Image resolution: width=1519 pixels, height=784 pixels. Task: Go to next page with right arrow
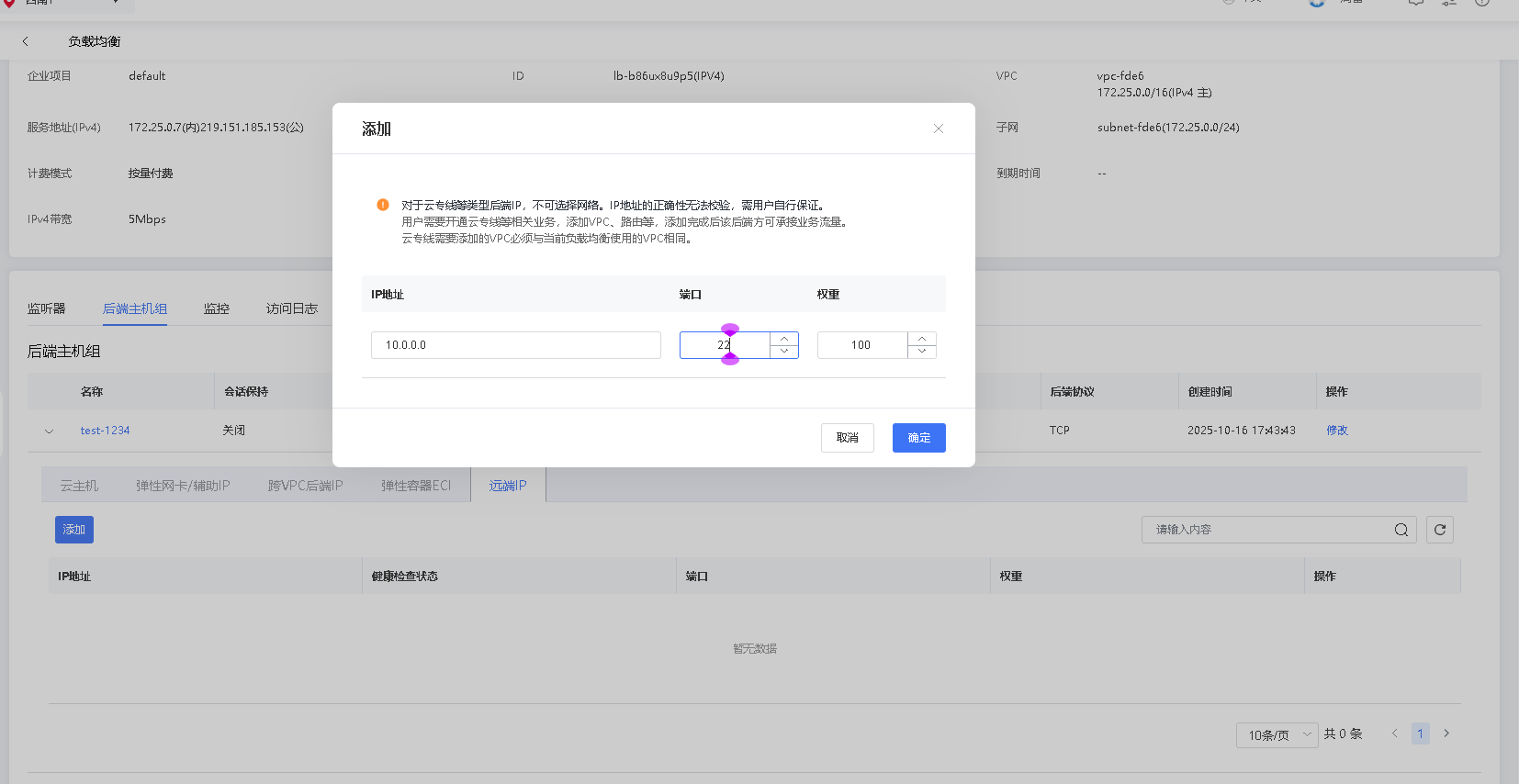tap(1446, 734)
